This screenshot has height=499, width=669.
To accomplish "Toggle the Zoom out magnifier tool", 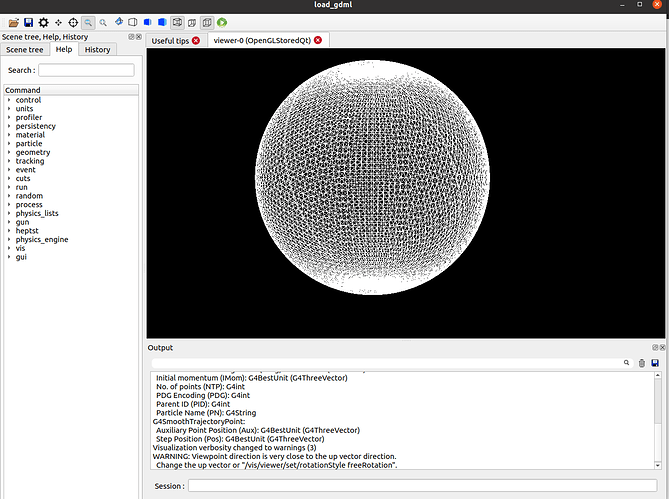I will click(x=88, y=23).
